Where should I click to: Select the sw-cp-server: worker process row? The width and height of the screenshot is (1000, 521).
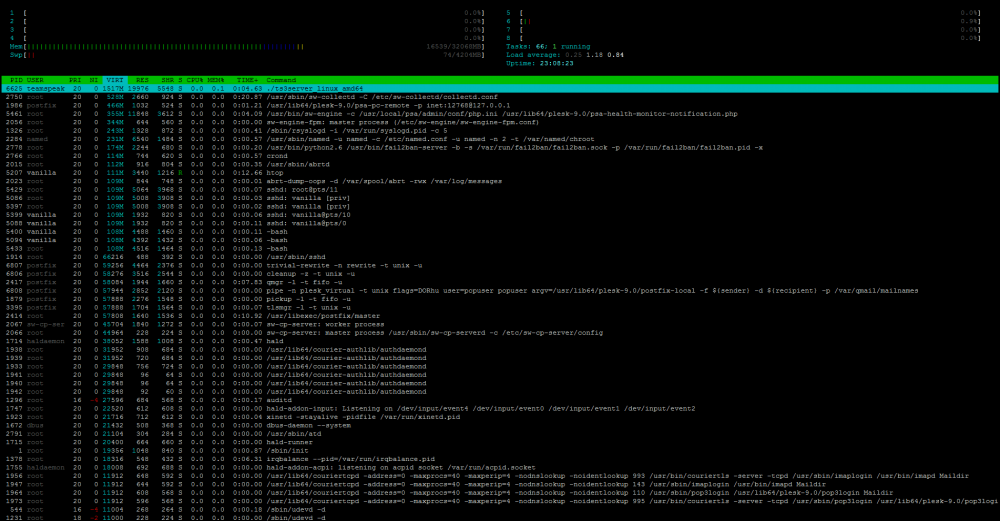coord(500,324)
